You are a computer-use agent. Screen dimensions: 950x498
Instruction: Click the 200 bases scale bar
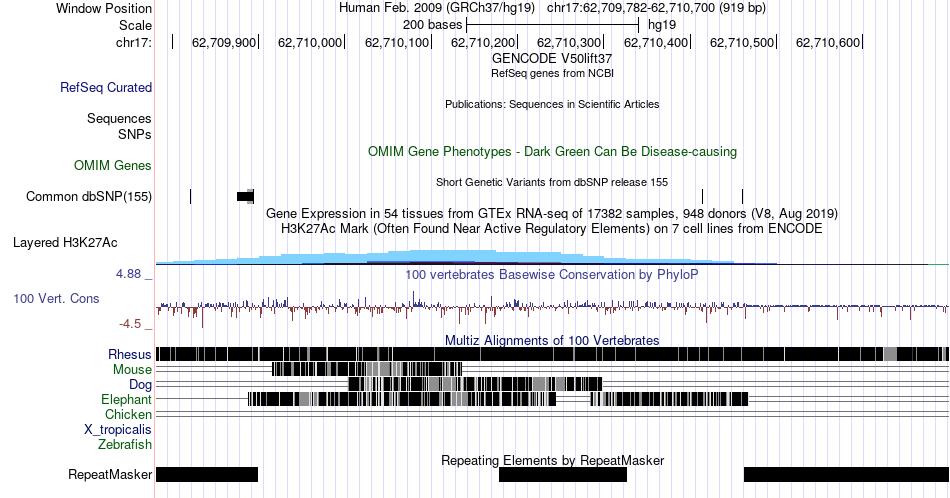pyautogui.click(x=553, y=25)
